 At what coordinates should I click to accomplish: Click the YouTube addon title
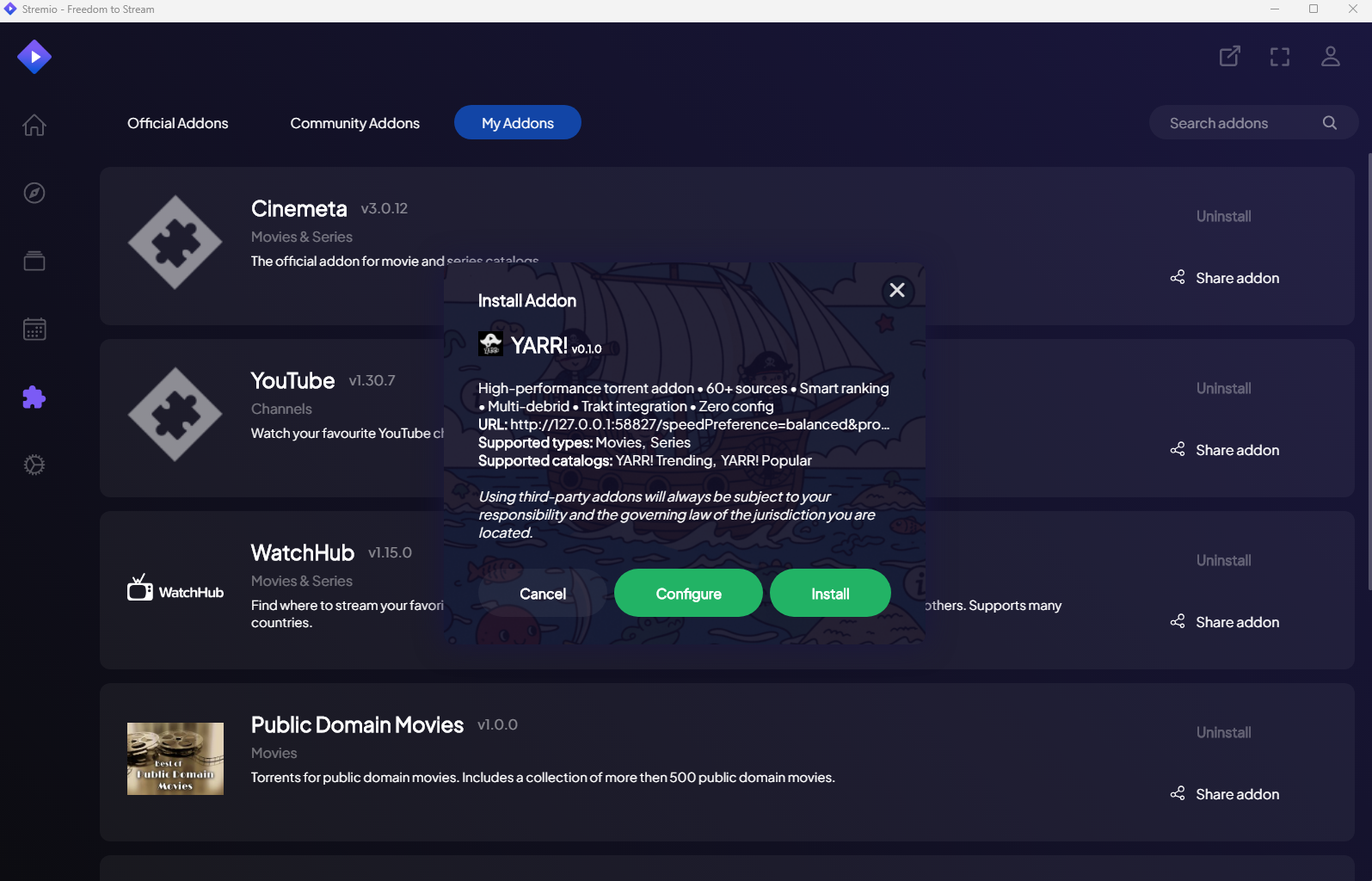click(x=293, y=380)
